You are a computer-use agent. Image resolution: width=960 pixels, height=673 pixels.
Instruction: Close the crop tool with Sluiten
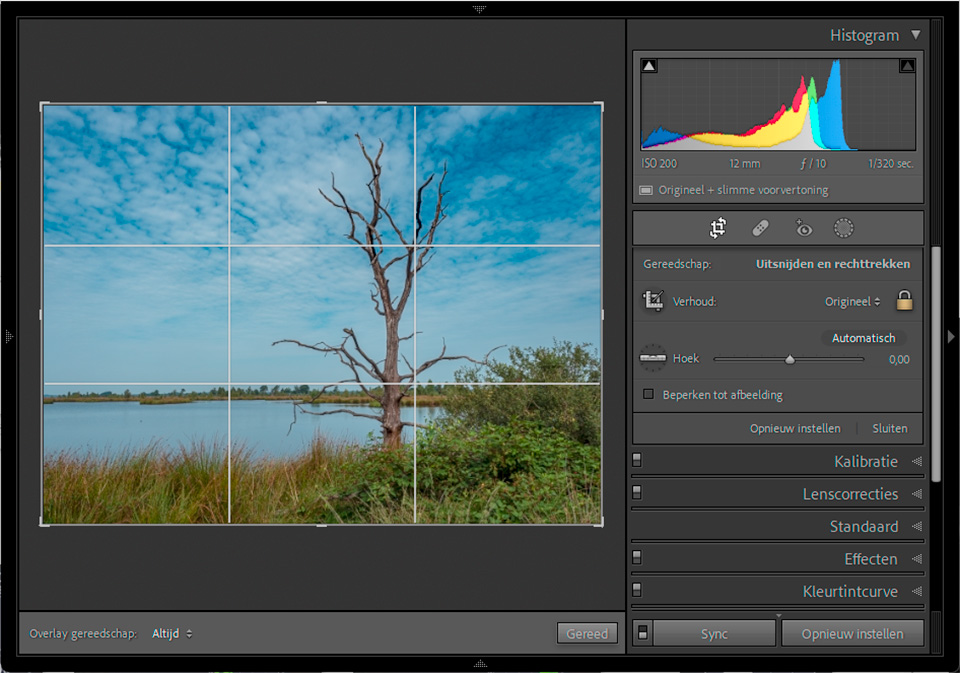coord(890,429)
